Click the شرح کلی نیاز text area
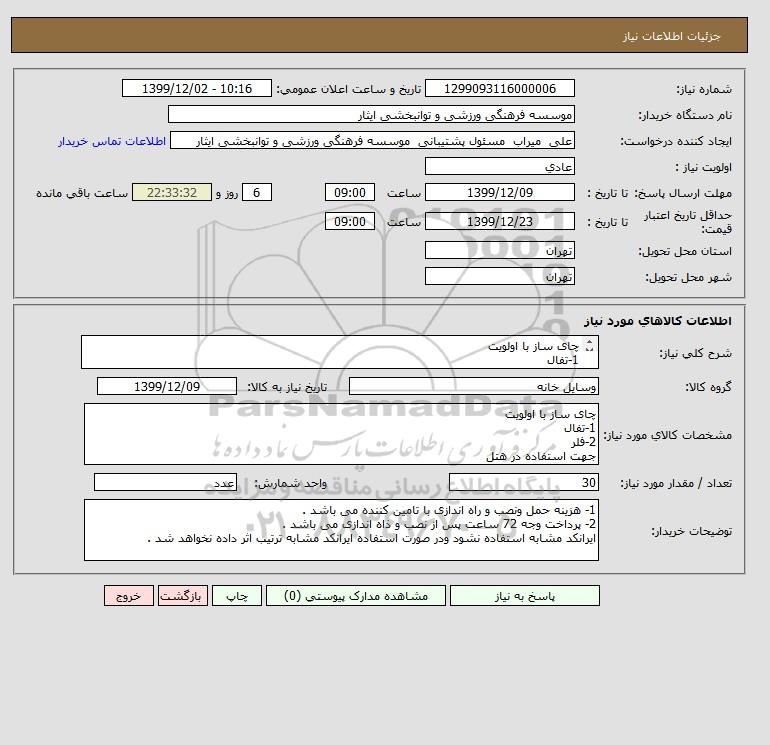 click(x=340, y=352)
